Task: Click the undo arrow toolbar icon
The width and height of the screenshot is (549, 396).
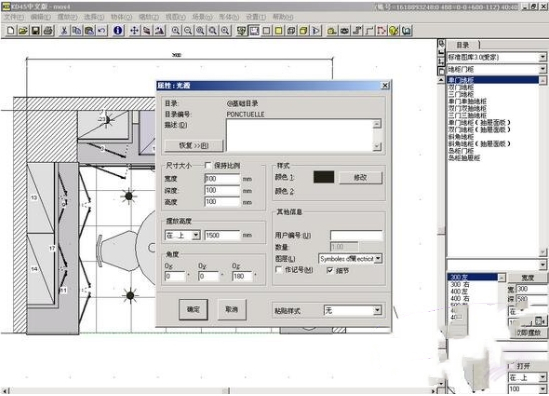Action: click(102, 31)
